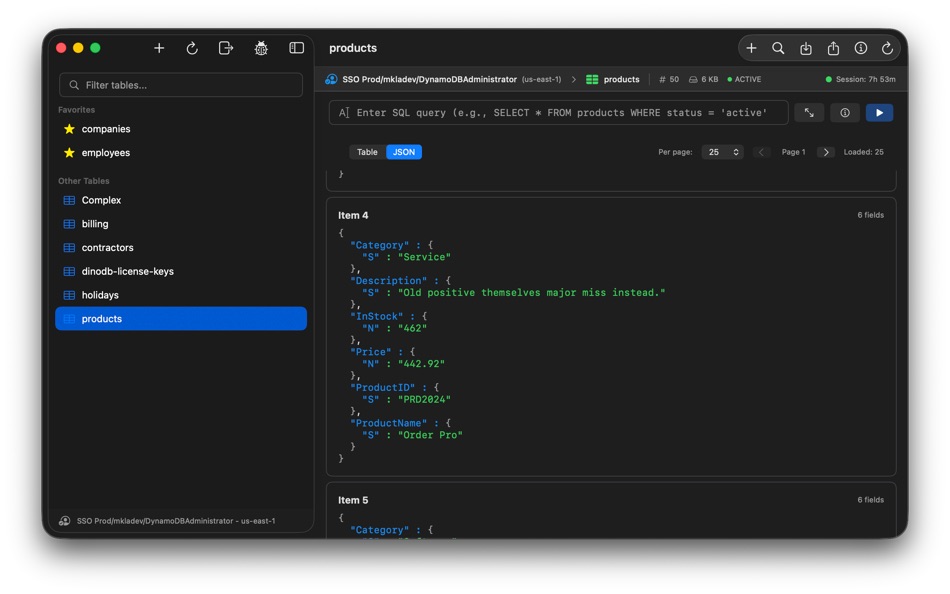Viewport: 950px width, 594px height.
Task: Click the info circle icon next to run
Action: click(x=844, y=112)
